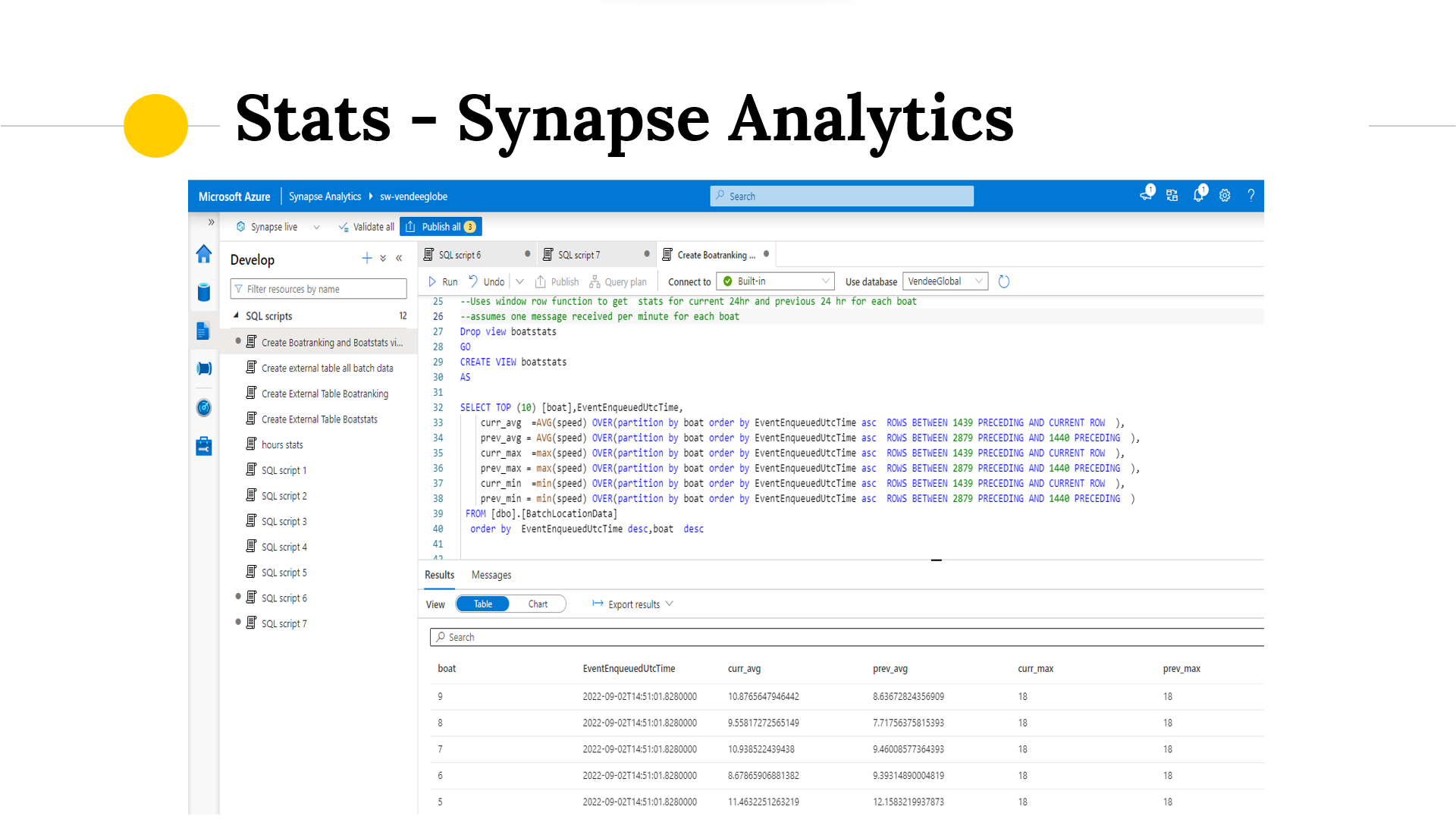Switch to the SQL script 6 tab

(476, 255)
